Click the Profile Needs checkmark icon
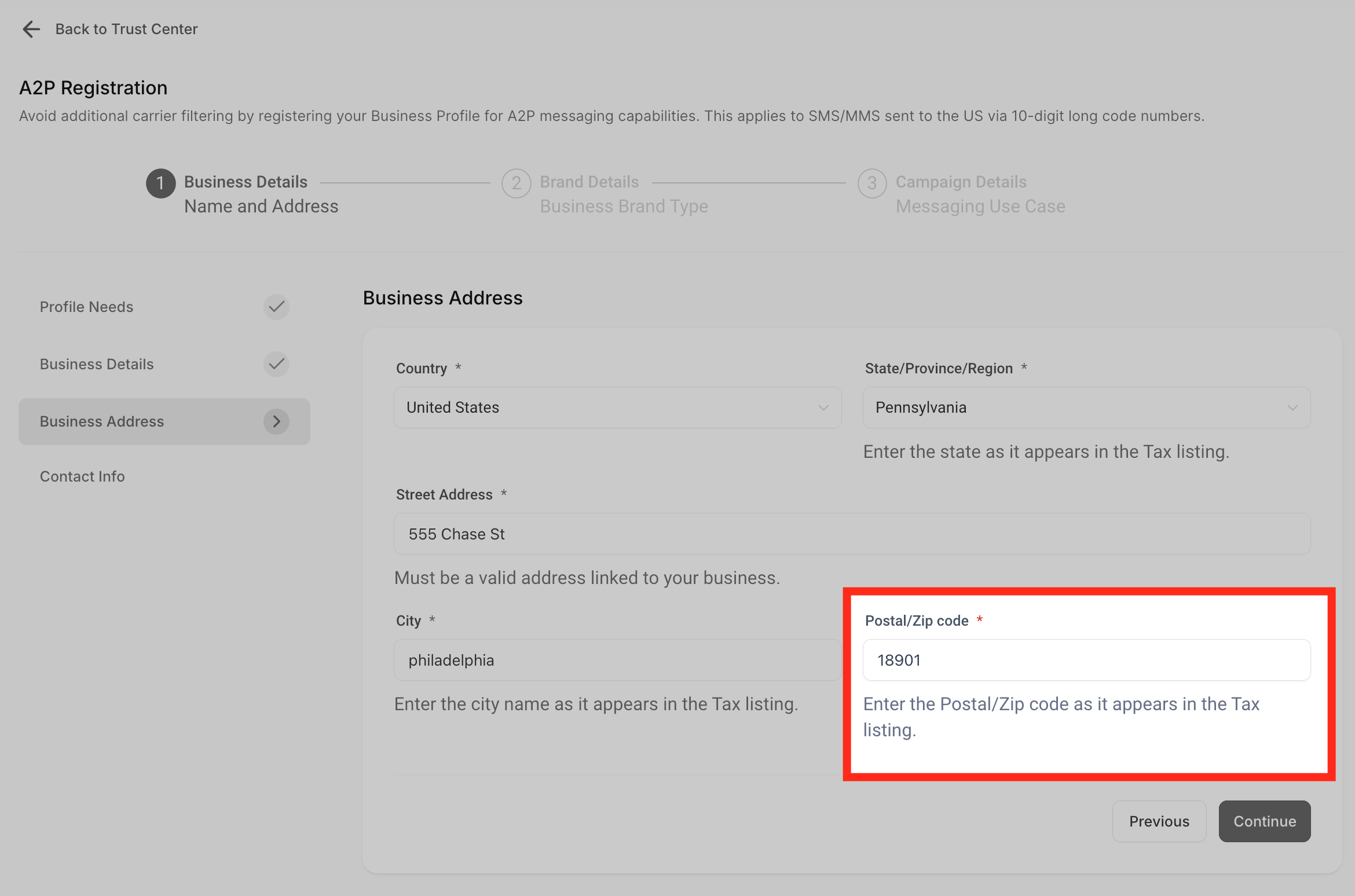Screen dimensions: 1355x896 click(276, 307)
